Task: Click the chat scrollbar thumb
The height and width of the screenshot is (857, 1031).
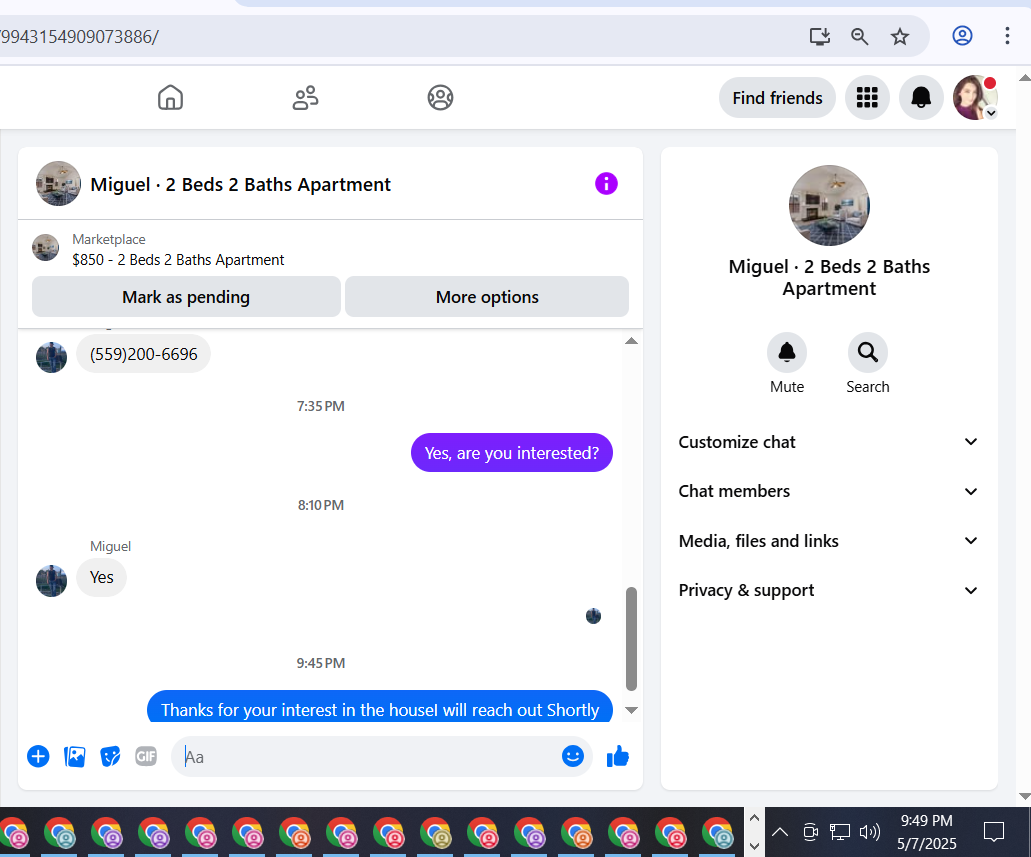Action: 631,639
